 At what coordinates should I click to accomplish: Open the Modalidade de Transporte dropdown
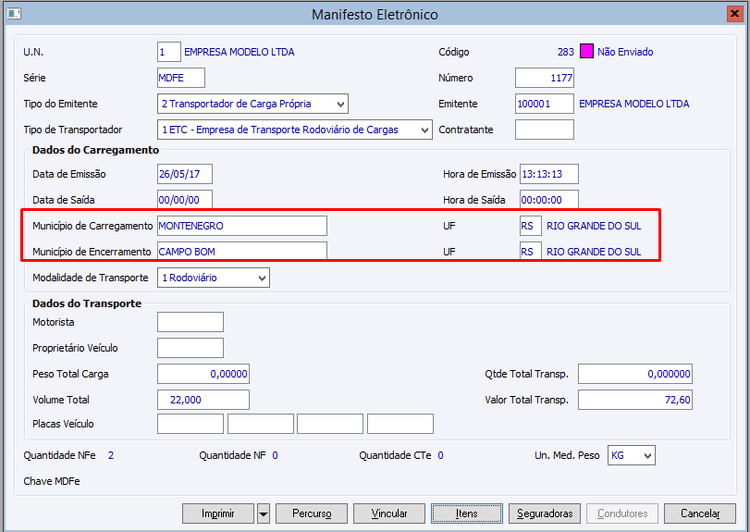(213, 277)
